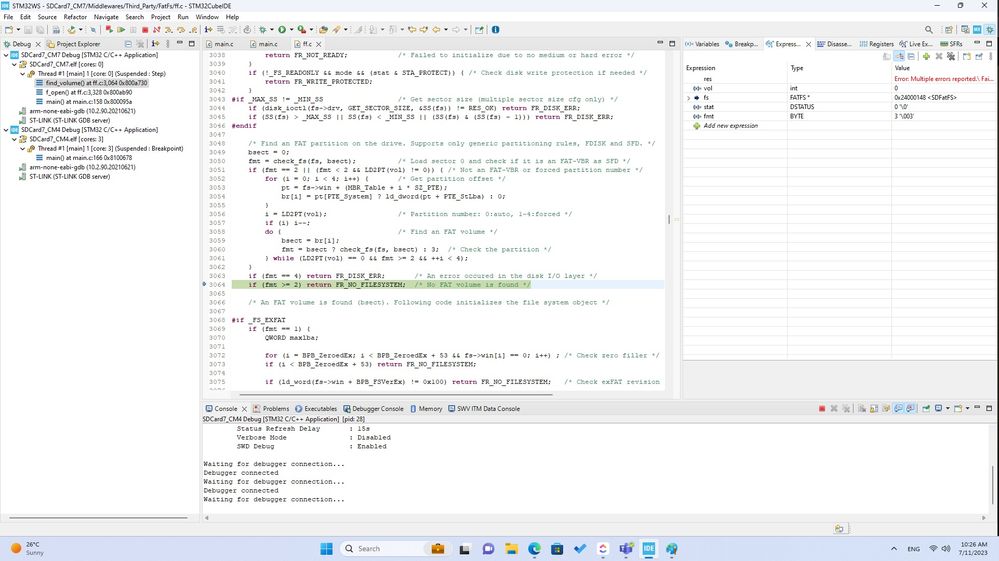Click the red Terminate button in main toolbar
Image resolution: width=999 pixels, height=561 pixels.
click(x=145, y=29)
